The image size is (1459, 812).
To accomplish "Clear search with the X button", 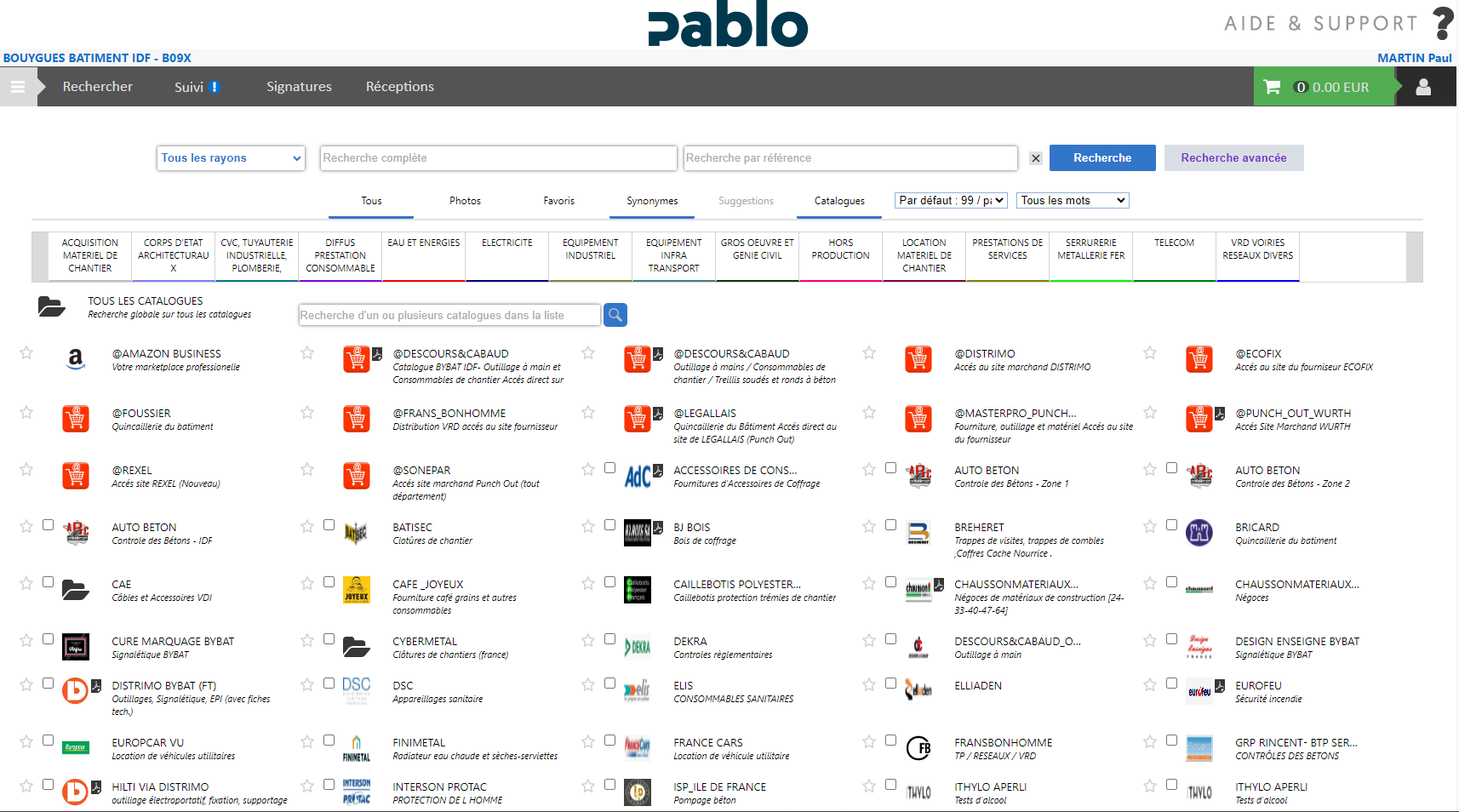I will 1035,158.
